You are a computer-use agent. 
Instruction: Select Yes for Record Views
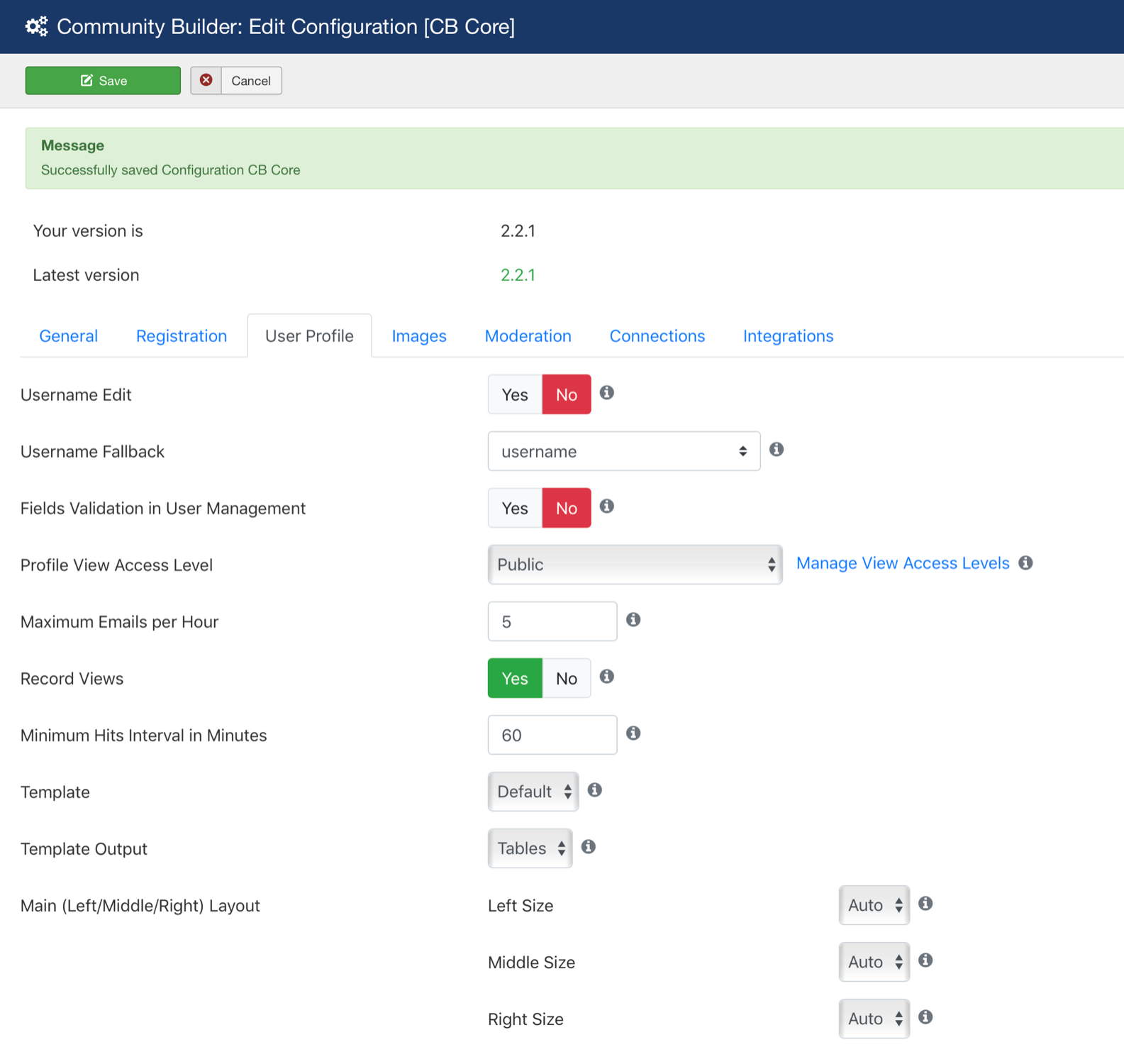[515, 678]
